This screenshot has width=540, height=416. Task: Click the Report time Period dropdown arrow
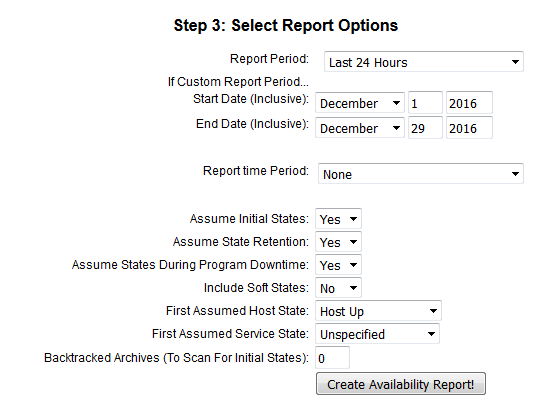[515, 174]
